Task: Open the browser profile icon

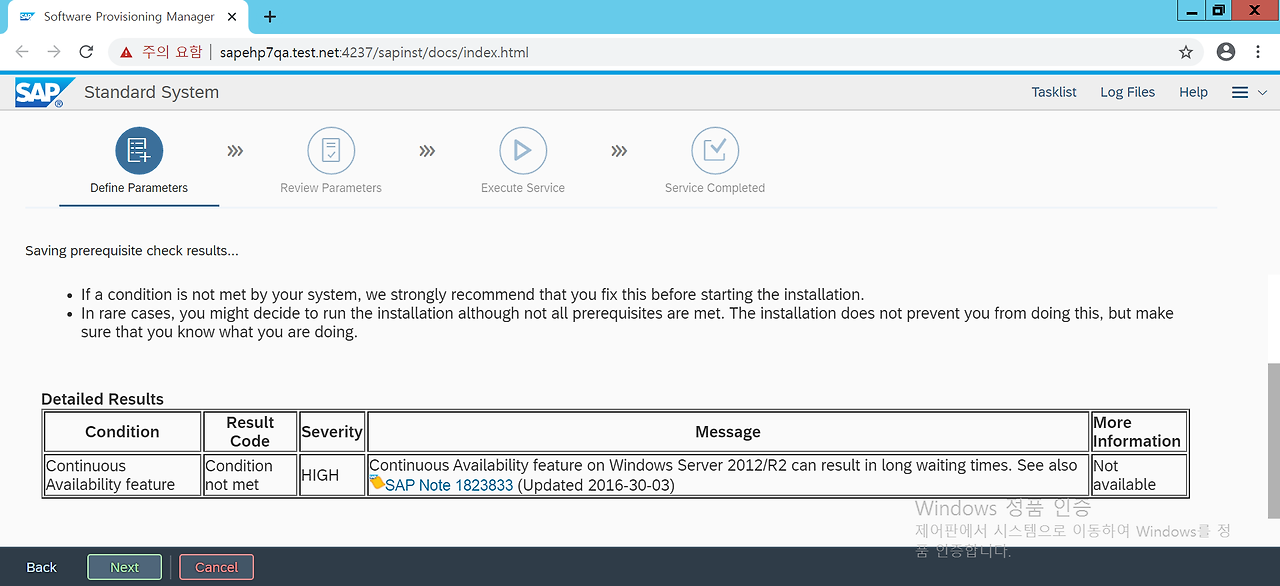Action: pos(1226,52)
